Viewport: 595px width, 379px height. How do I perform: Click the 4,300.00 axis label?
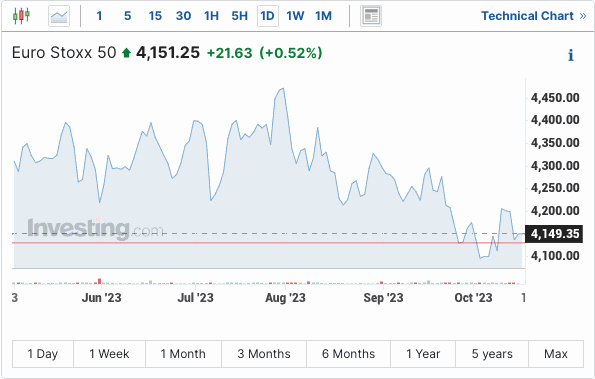pos(555,166)
